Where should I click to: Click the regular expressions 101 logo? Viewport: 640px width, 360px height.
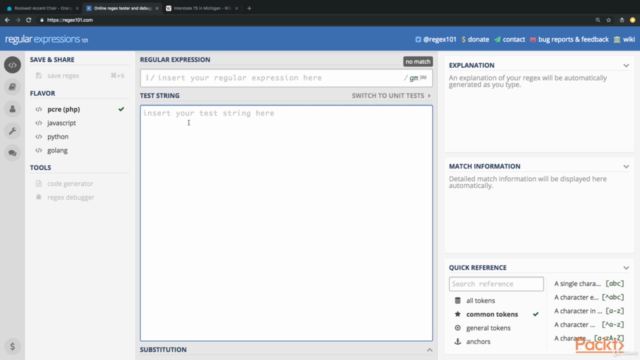point(47,39)
